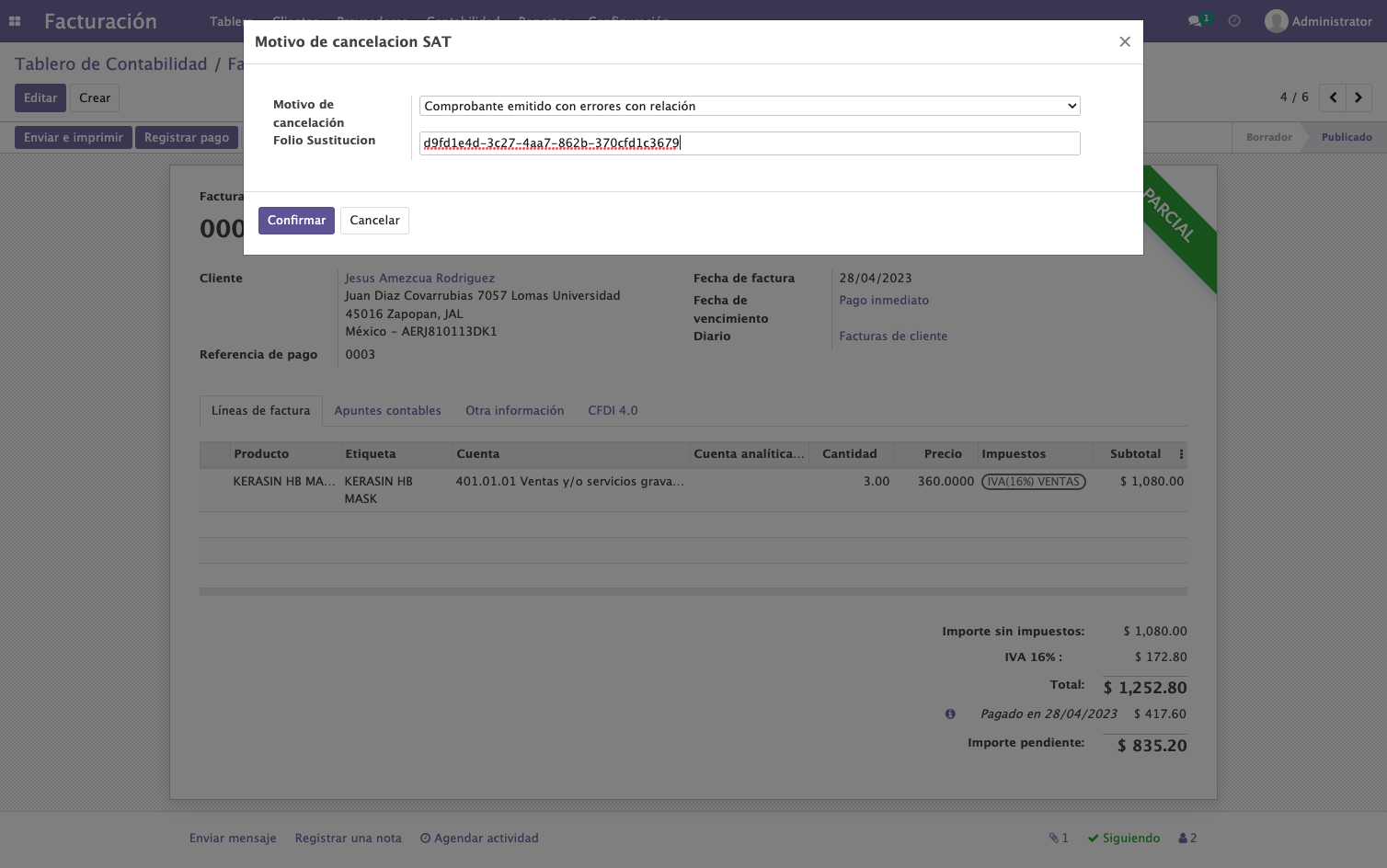Click the Folio Sustitucion input field
Screen dimensions: 1387x868
click(750, 143)
